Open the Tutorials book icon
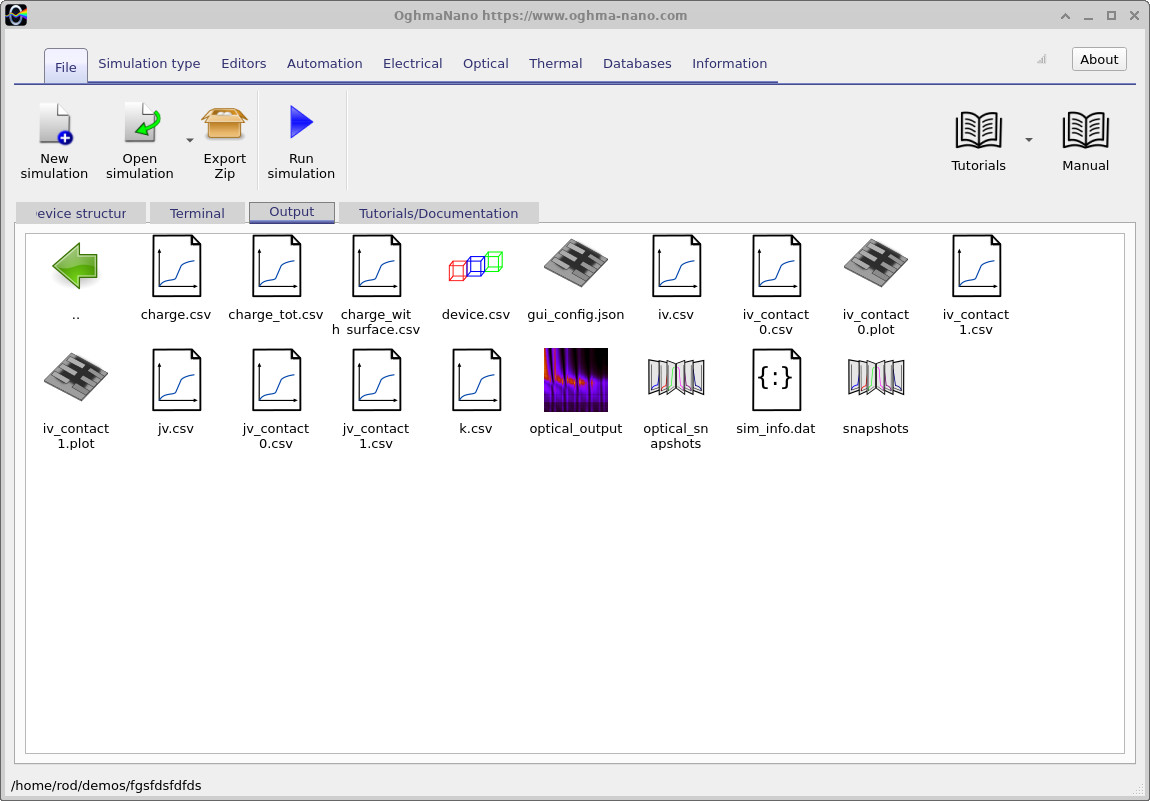The height and width of the screenshot is (801, 1150). 978,131
